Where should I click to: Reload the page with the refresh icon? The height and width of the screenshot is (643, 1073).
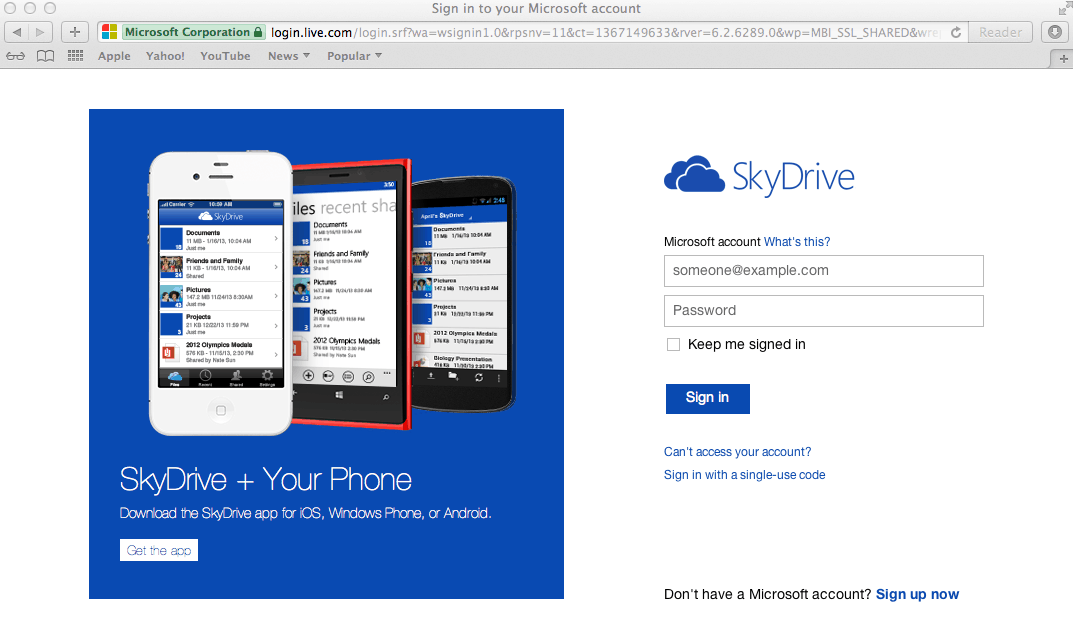pyautogui.click(x=956, y=32)
